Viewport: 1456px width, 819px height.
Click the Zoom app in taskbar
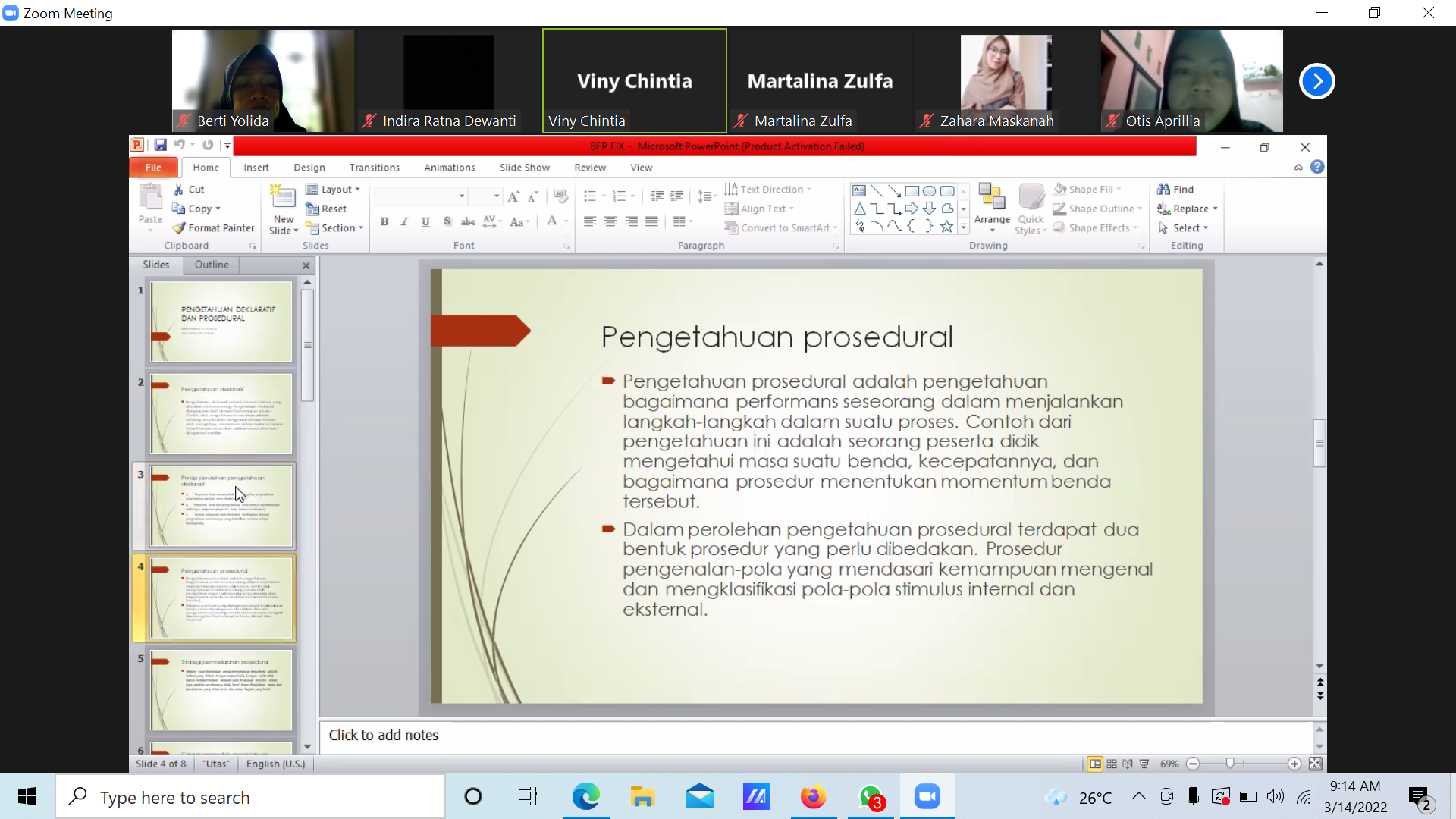pyautogui.click(x=927, y=797)
